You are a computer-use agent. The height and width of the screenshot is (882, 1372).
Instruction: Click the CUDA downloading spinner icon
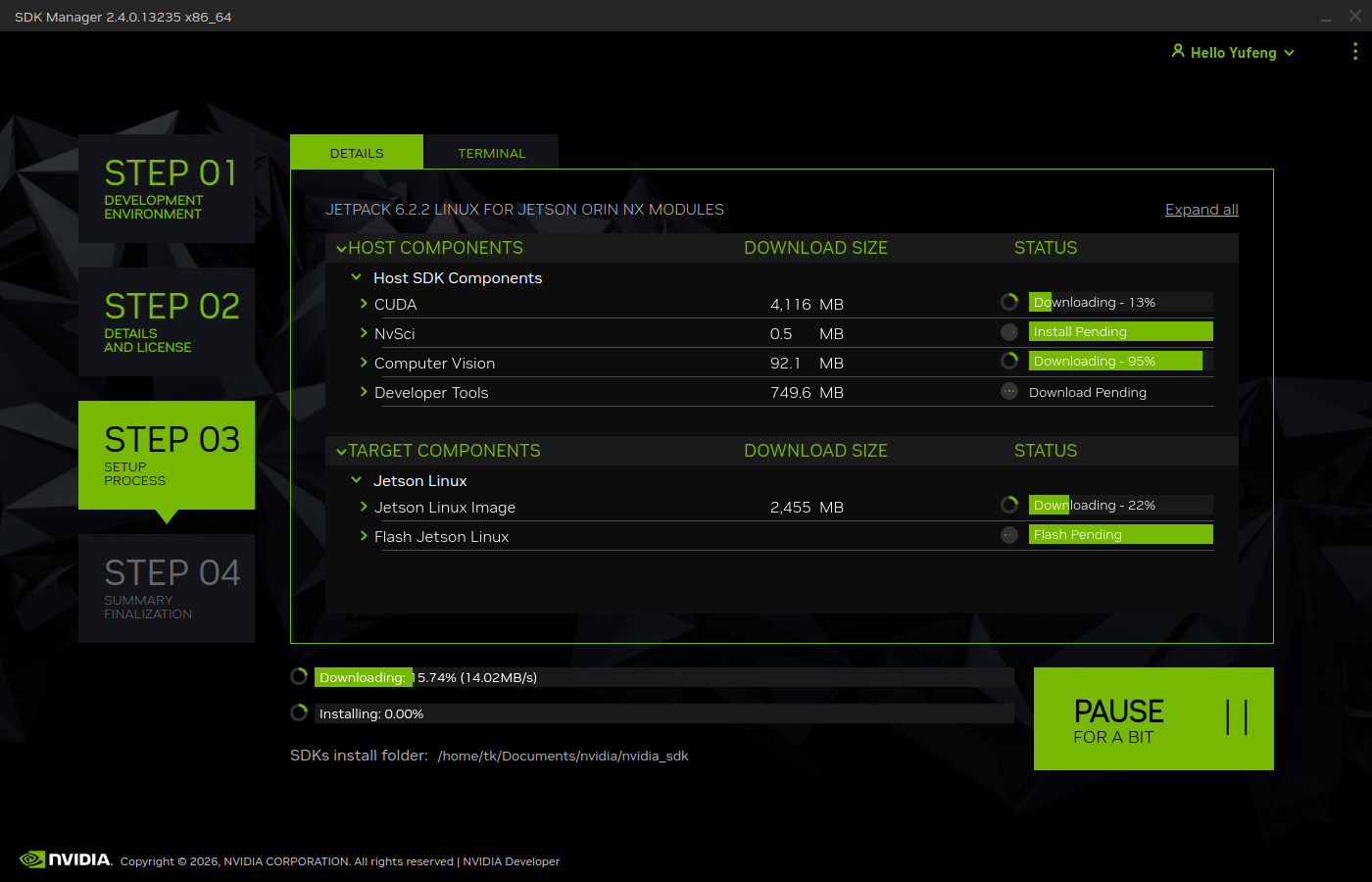(x=1009, y=302)
